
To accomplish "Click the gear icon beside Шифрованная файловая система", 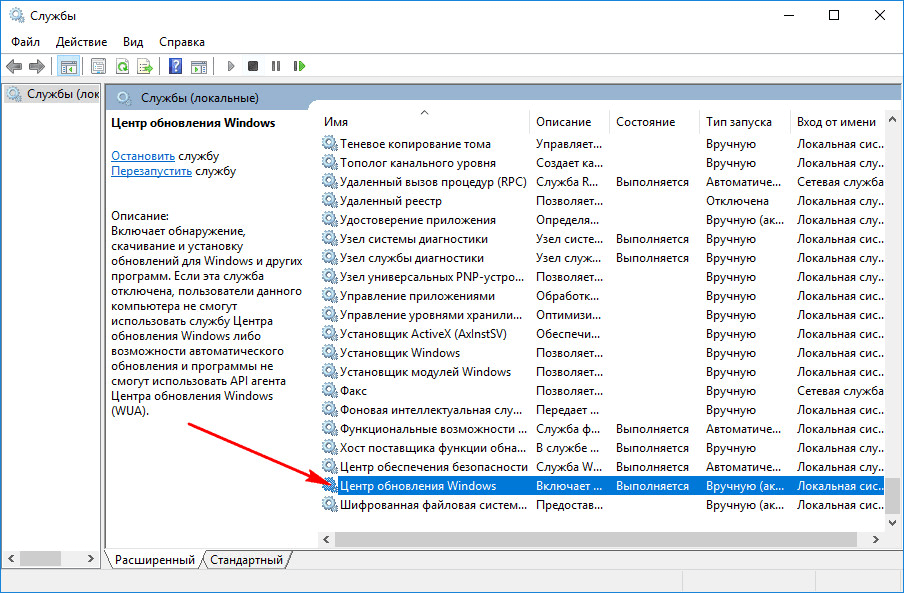I will coord(329,505).
